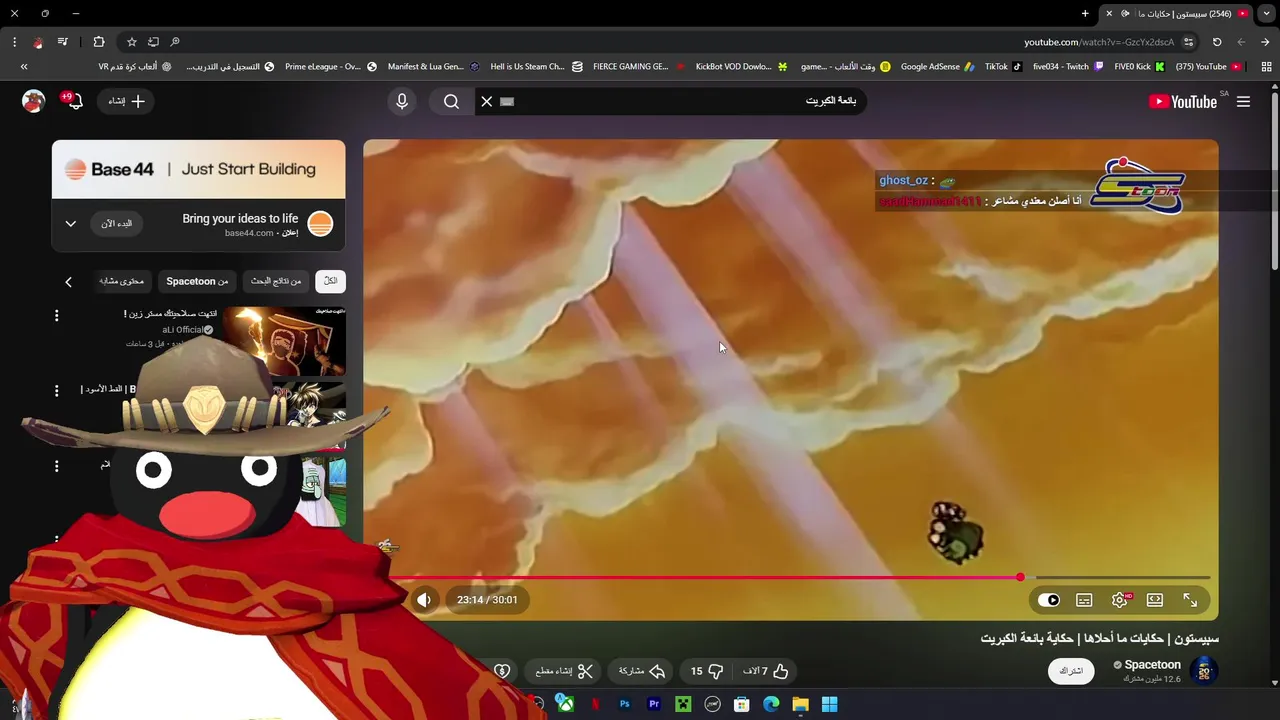1280x720 pixels.
Task: Open File Explorer from the taskbar
Action: [x=800, y=704]
